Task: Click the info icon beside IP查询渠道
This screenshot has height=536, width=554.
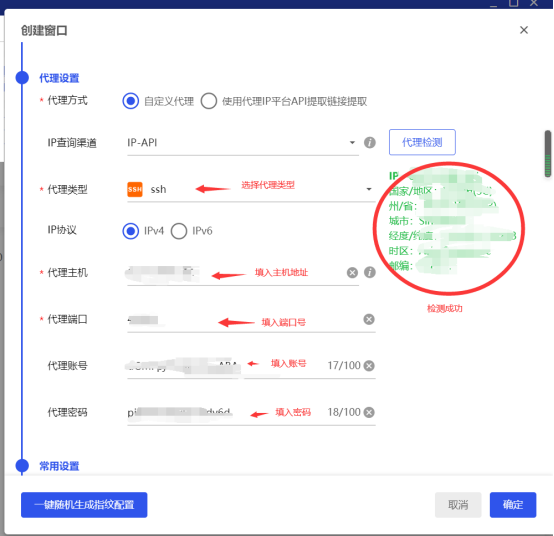Action: coord(370,143)
